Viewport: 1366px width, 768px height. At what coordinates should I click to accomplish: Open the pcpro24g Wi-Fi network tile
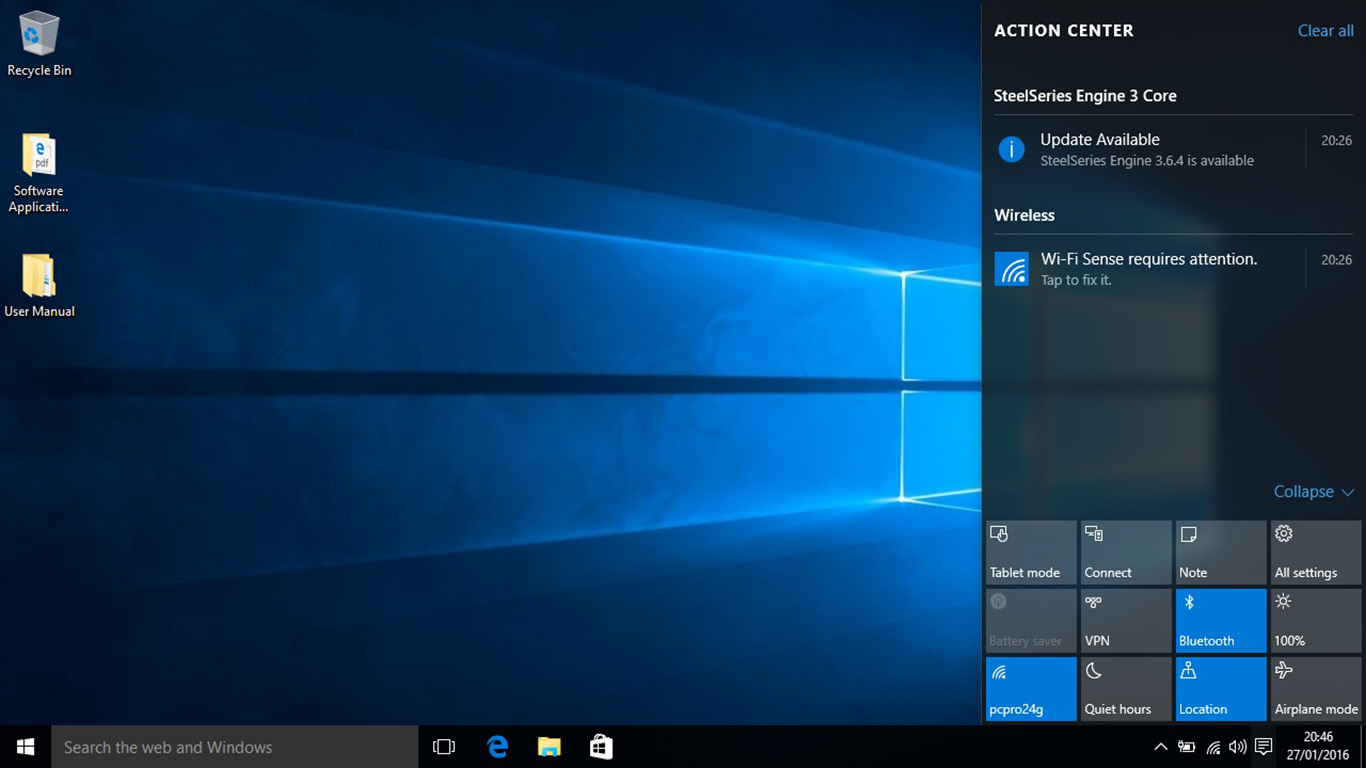pyautogui.click(x=1031, y=688)
